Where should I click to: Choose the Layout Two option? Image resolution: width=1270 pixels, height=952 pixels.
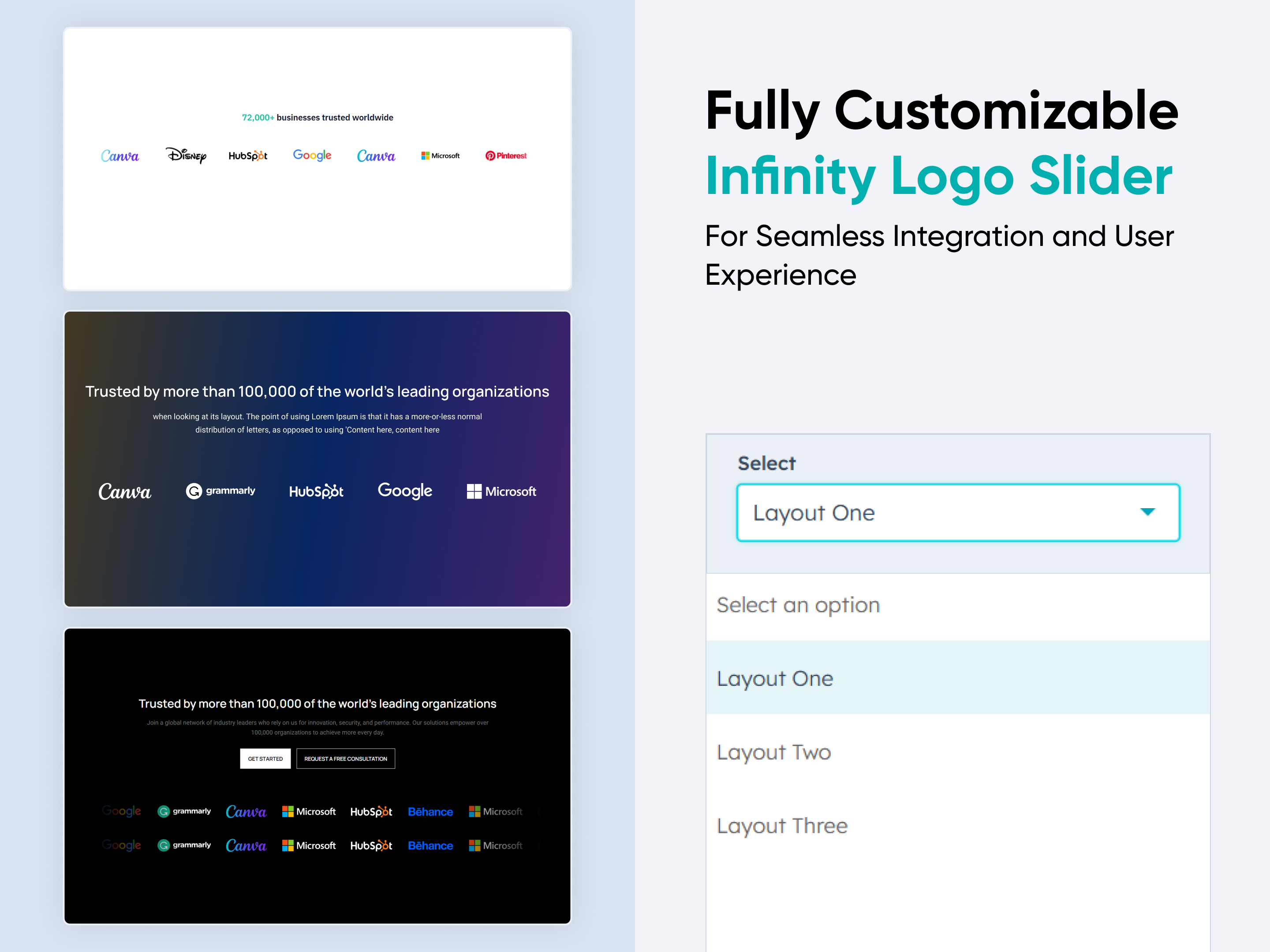click(x=958, y=752)
